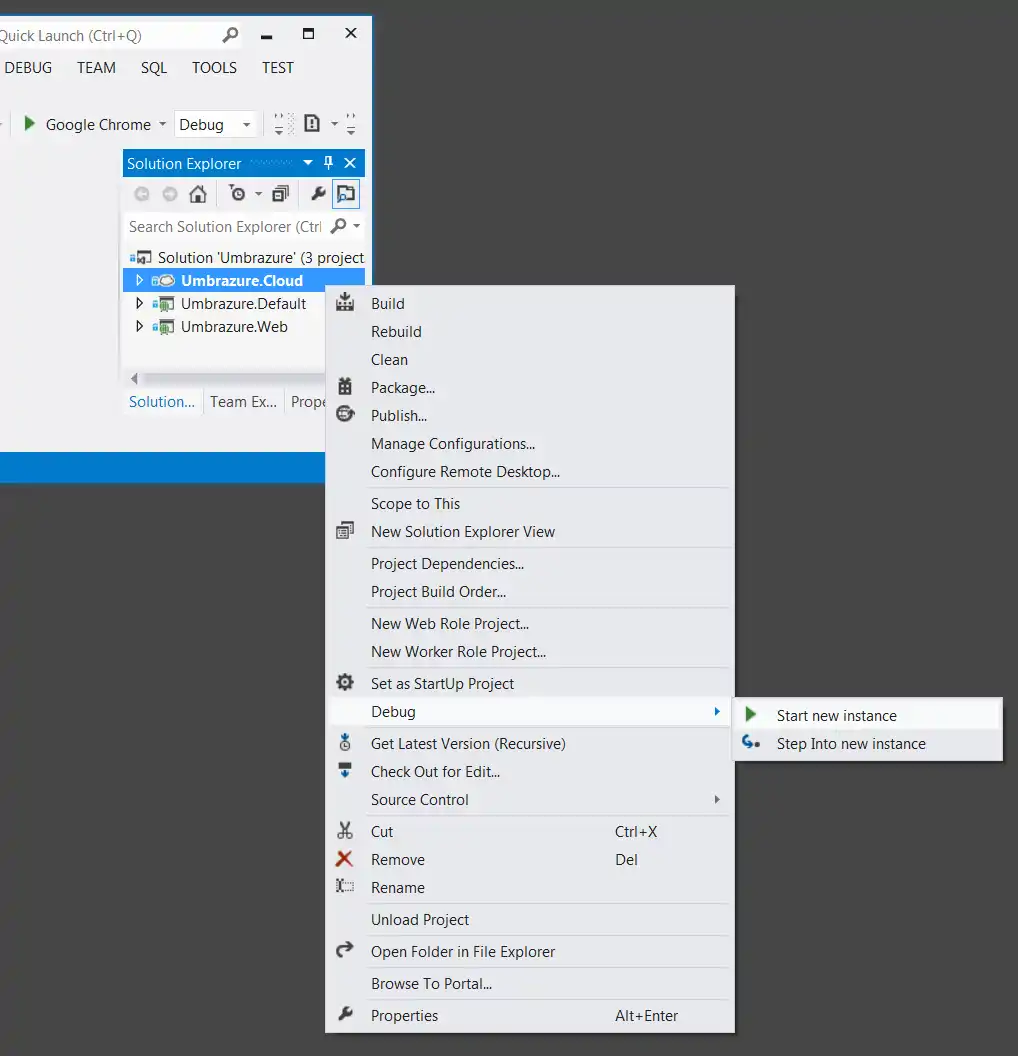Select Configure Remote Desktop entry

click(529, 472)
